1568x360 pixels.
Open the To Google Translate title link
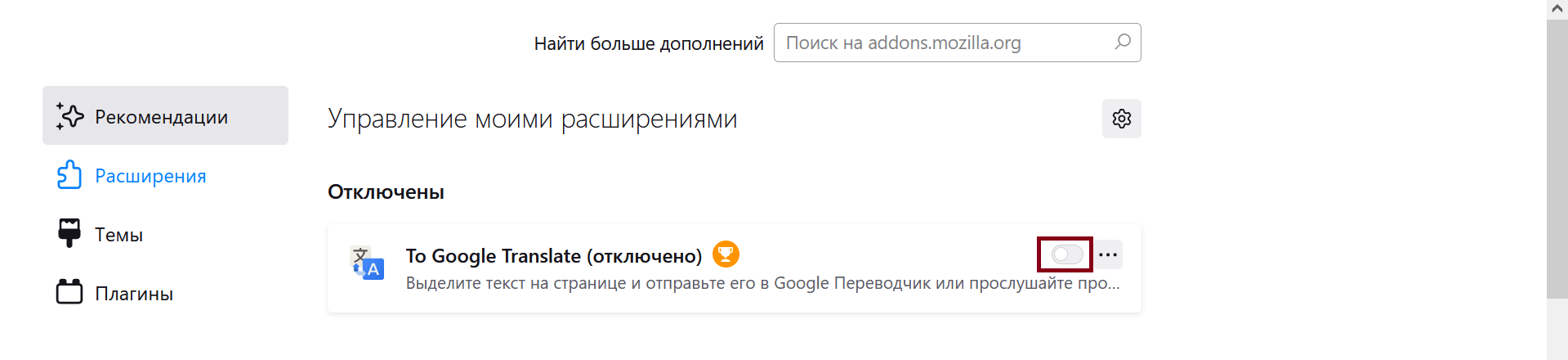(x=553, y=256)
